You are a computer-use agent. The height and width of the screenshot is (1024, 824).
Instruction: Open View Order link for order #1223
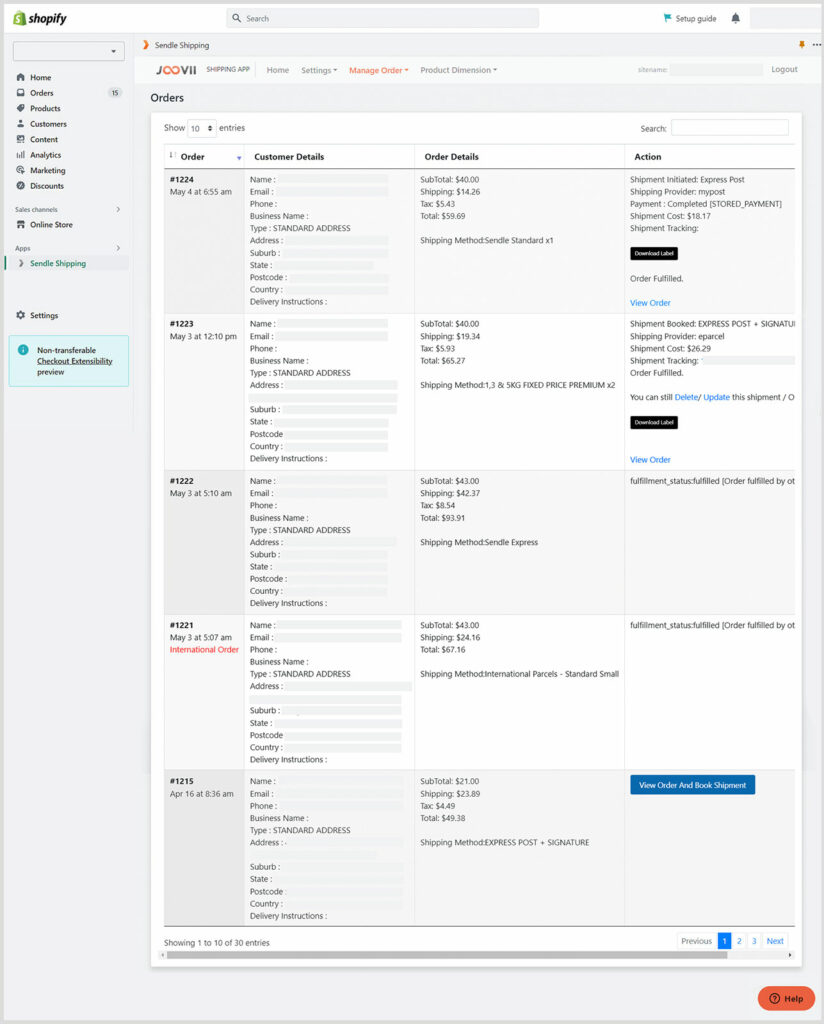(650, 460)
